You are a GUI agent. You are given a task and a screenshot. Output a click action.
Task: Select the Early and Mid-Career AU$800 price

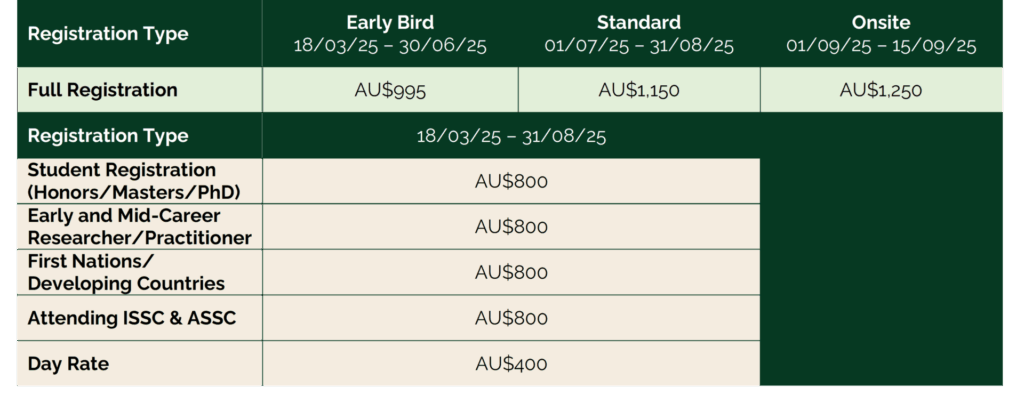511,227
